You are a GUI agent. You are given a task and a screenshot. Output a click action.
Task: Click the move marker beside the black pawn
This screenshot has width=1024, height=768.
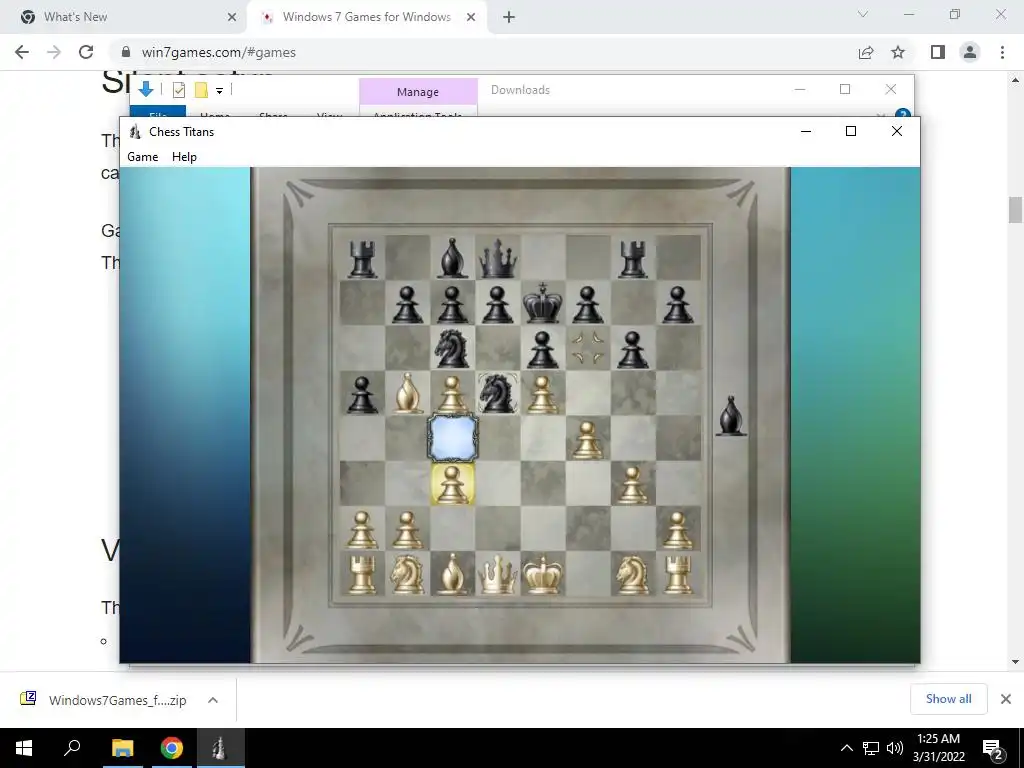tap(587, 347)
